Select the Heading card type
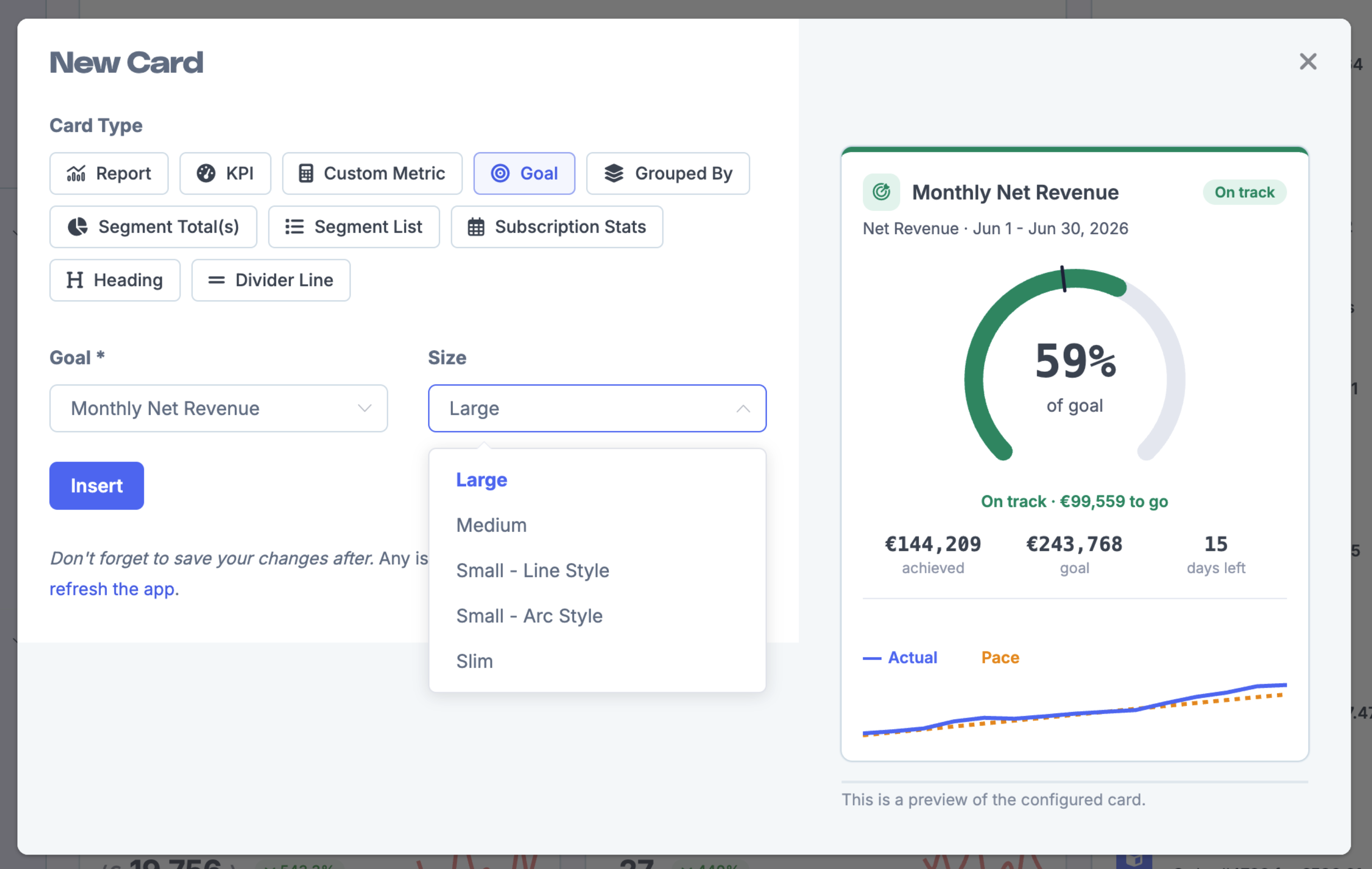Image resolution: width=1372 pixels, height=869 pixels. (x=114, y=280)
